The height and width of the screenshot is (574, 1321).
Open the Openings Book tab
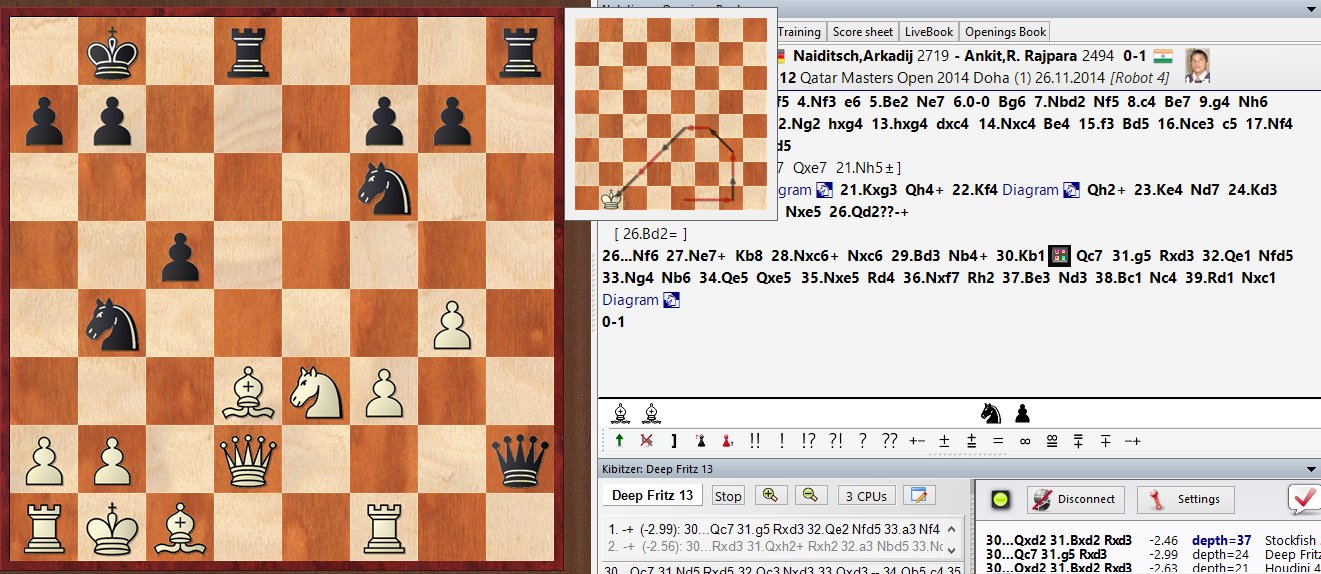click(x=1005, y=32)
